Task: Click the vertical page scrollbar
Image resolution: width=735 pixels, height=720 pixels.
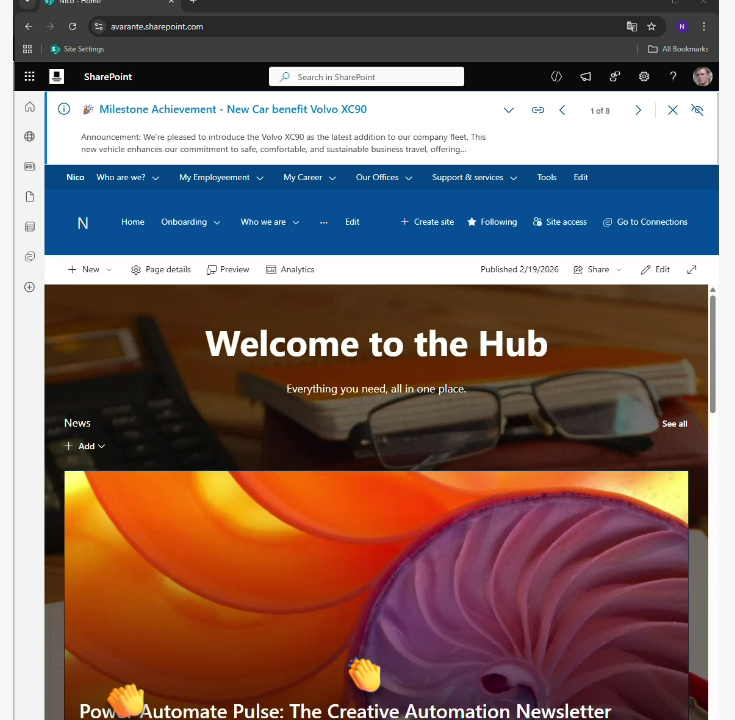Action: pos(712,354)
